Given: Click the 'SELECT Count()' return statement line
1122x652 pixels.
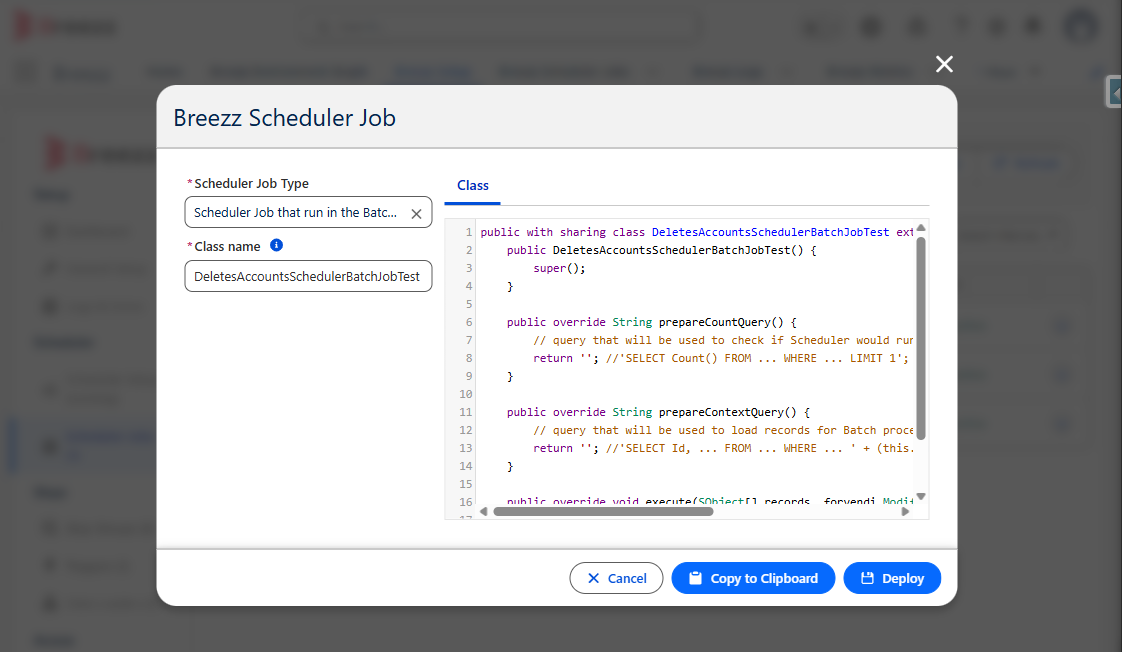Looking at the screenshot, I should tap(721, 358).
